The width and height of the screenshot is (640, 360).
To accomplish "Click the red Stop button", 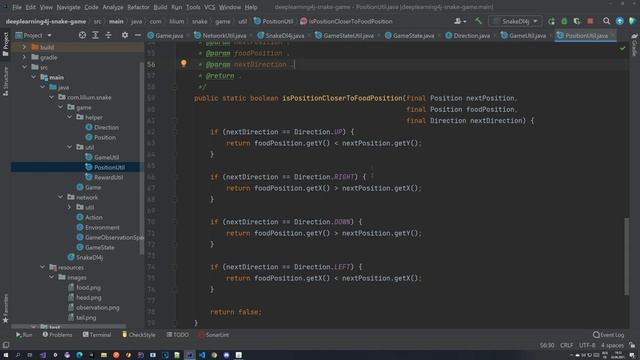I will [590, 21].
